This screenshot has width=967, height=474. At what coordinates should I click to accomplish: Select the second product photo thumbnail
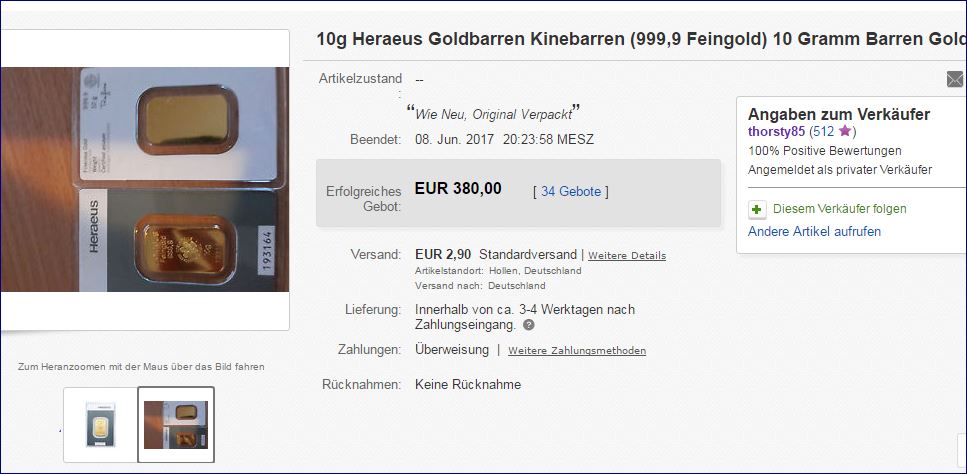coord(176,425)
